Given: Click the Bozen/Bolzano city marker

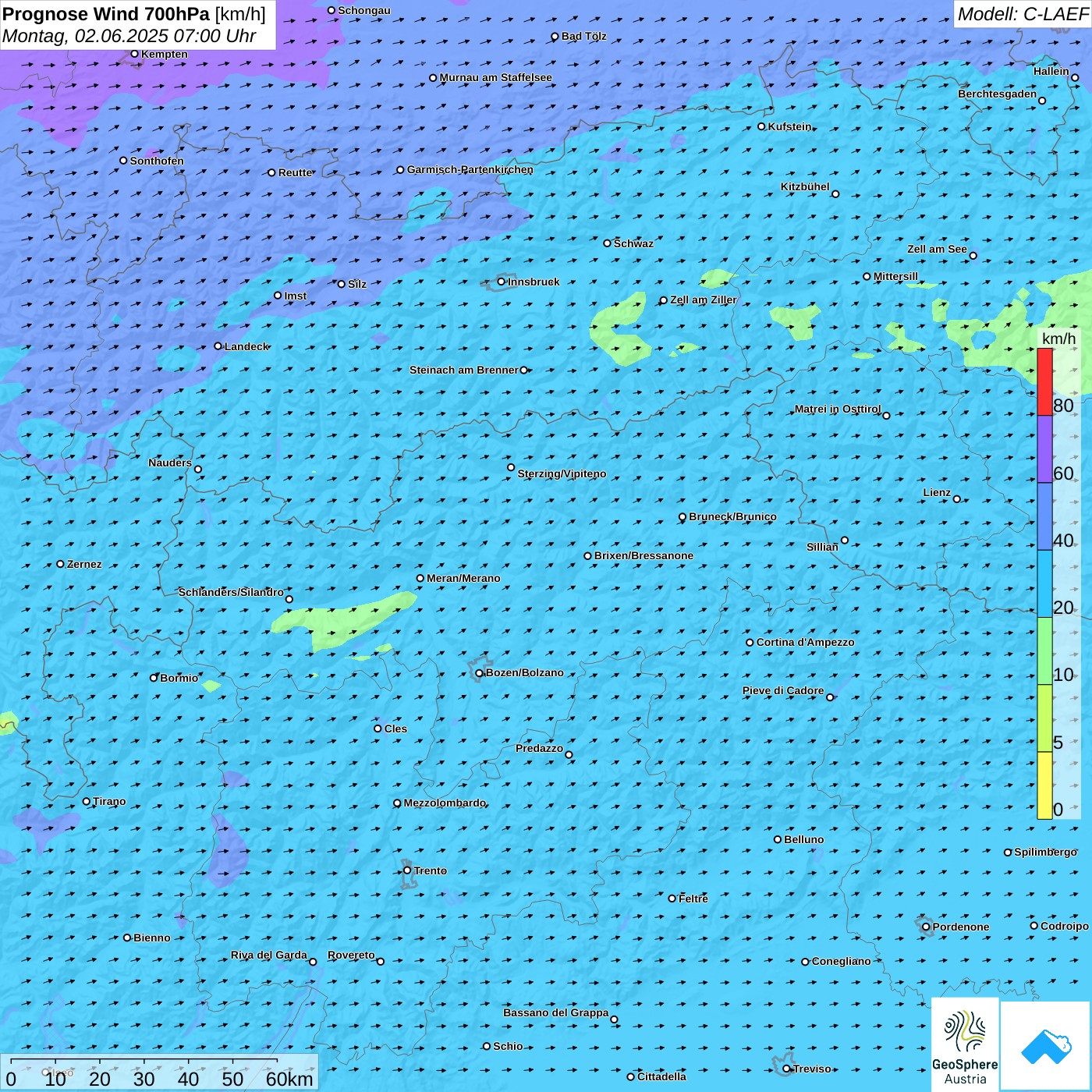Looking at the screenshot, I should point(480,673).
